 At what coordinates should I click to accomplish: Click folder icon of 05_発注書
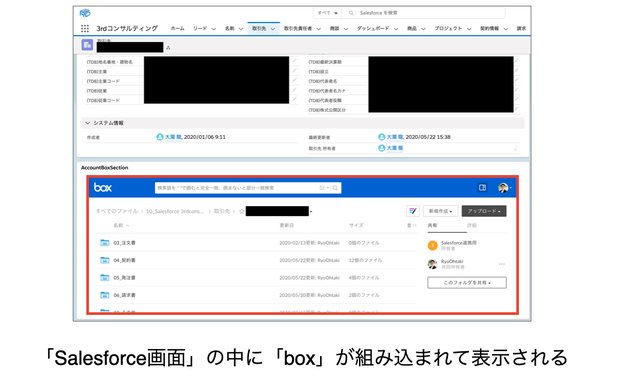105,277
